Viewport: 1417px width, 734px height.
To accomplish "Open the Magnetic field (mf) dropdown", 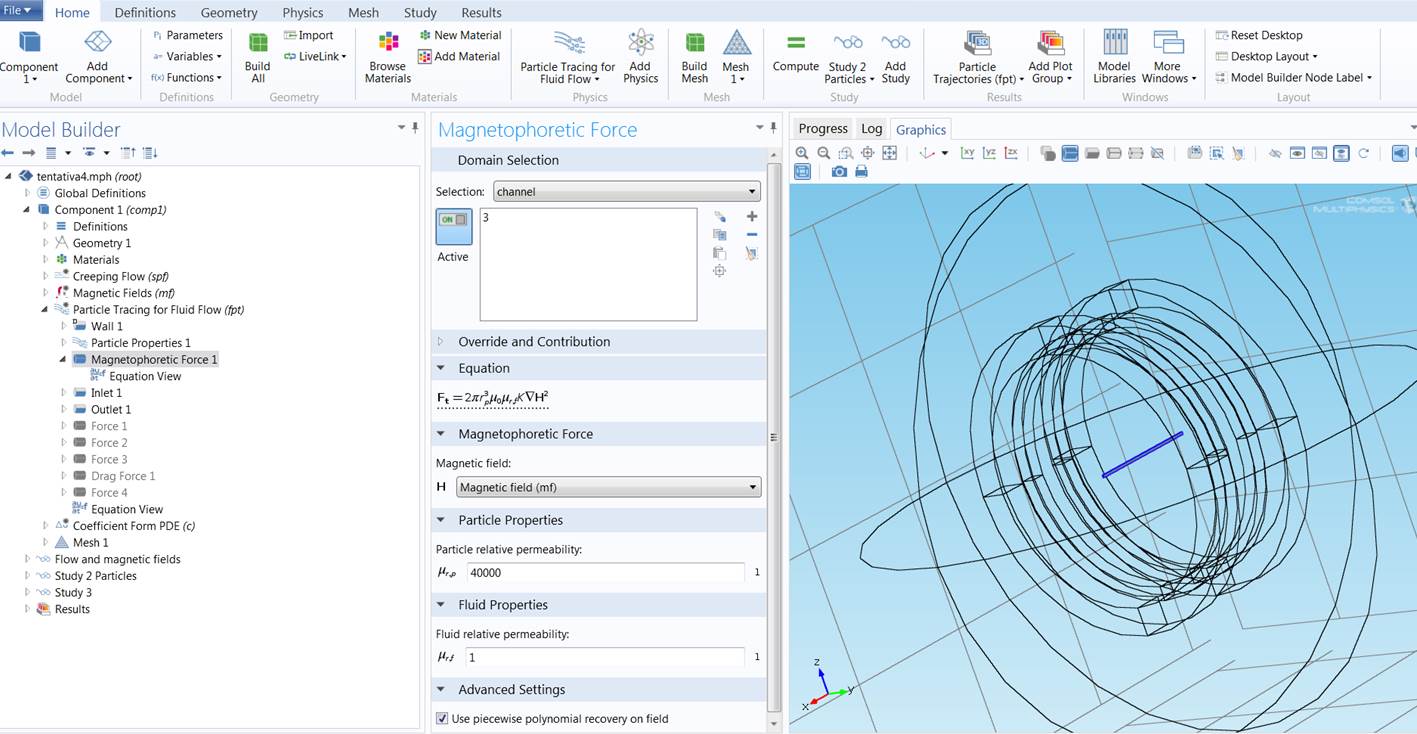I will tap(608, 487).
